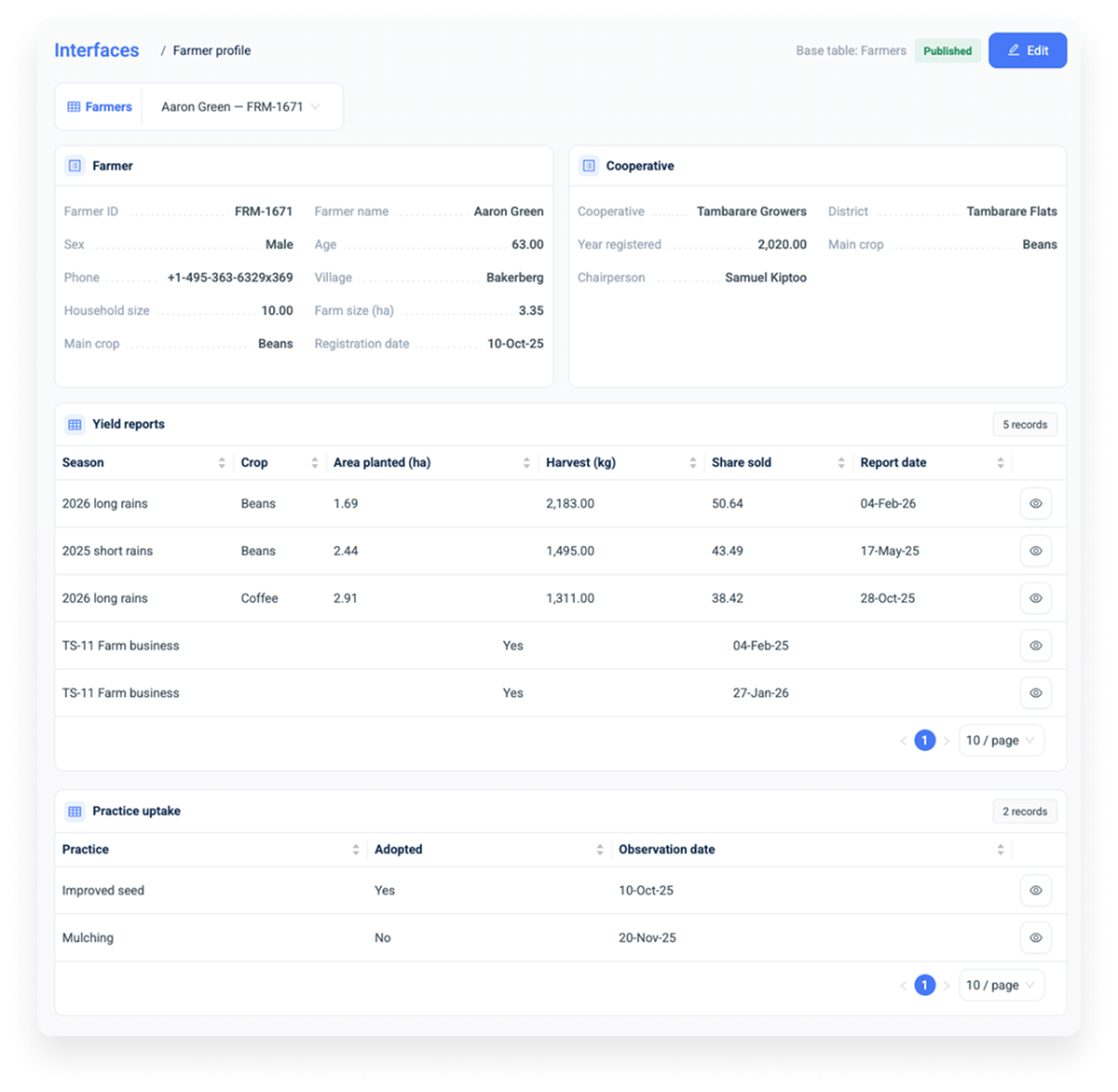View the 2025 short rains record
Viewport: 1118px width, 1092px height.
[x=1036, y=552]
